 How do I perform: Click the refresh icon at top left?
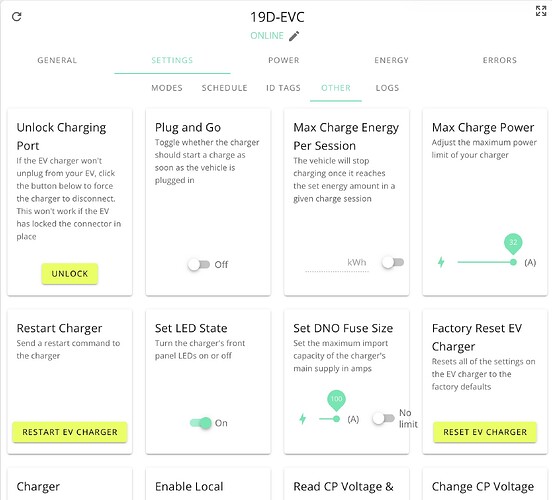17,17
